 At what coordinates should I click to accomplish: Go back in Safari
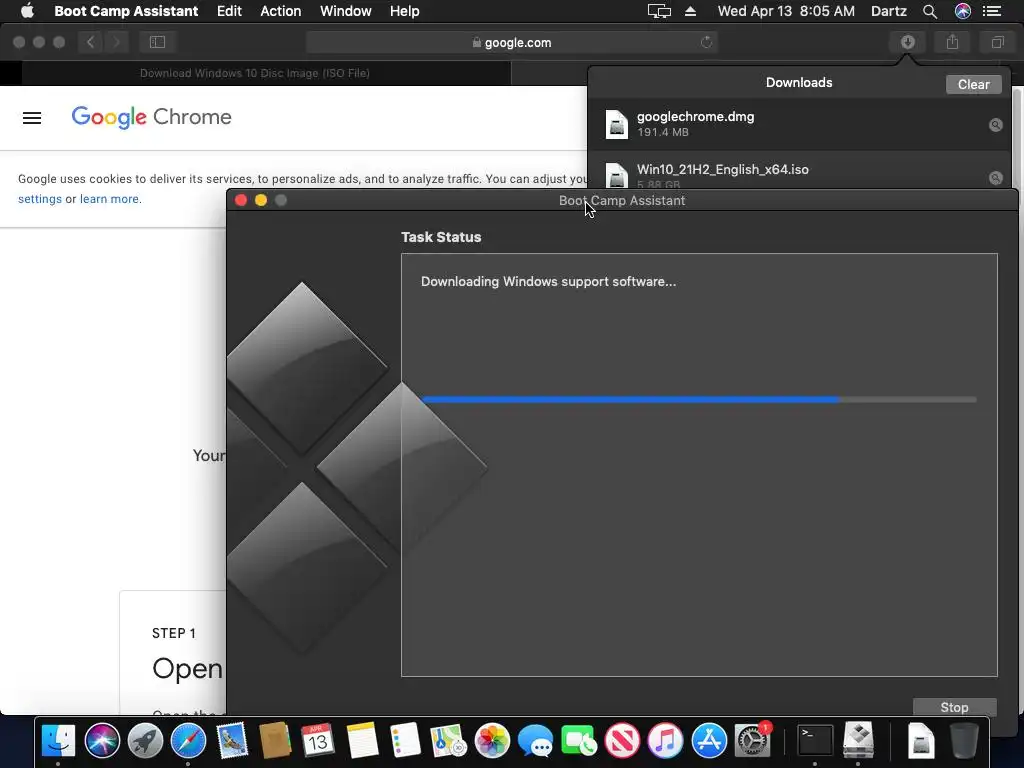[91, 42]
